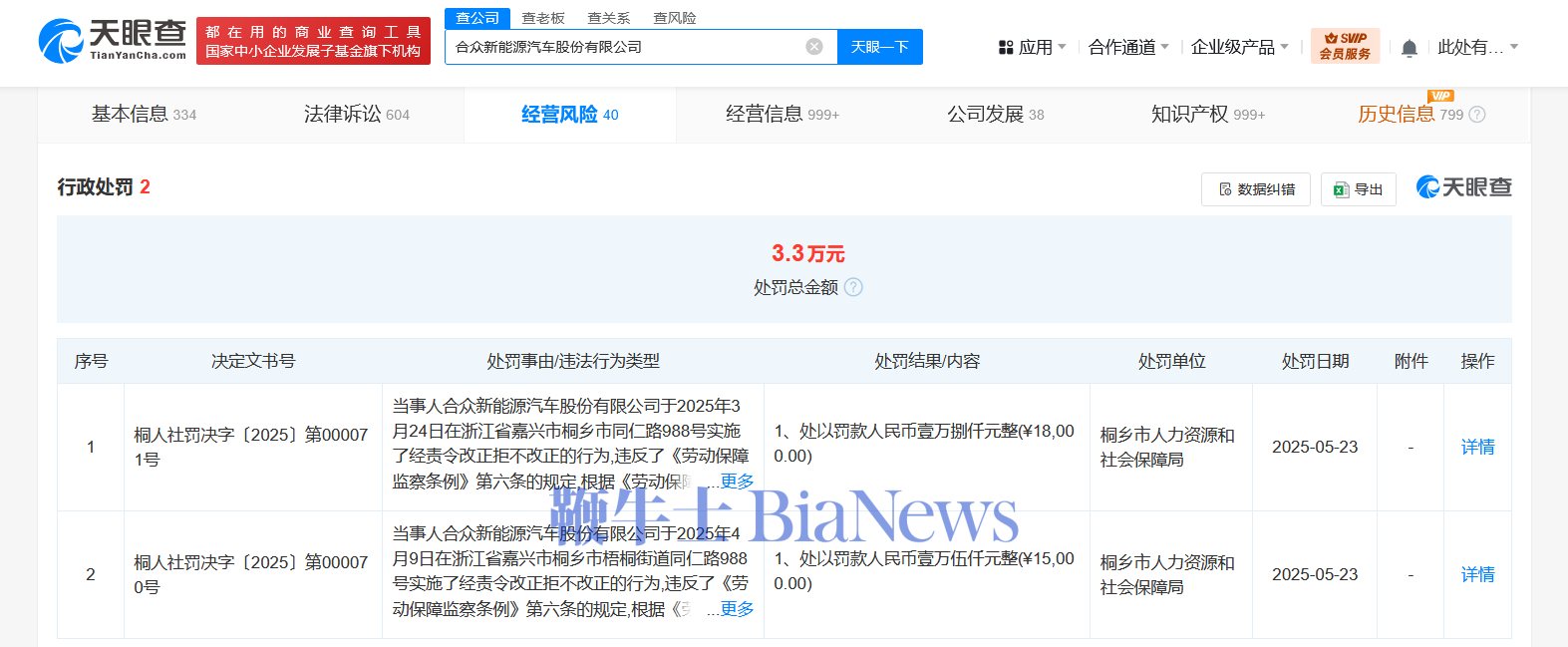Switch to the 经营信息 tab
Screen dimensions: 1568x647
[x=783, y=115]
